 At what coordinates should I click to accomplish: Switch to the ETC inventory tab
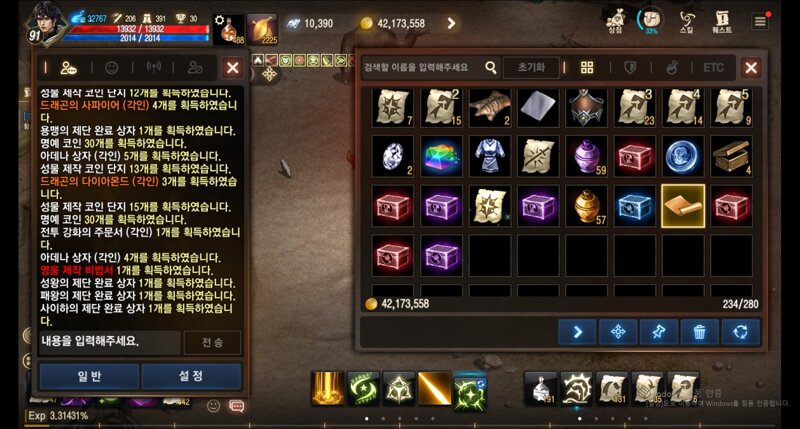click(x=713, y=67)
